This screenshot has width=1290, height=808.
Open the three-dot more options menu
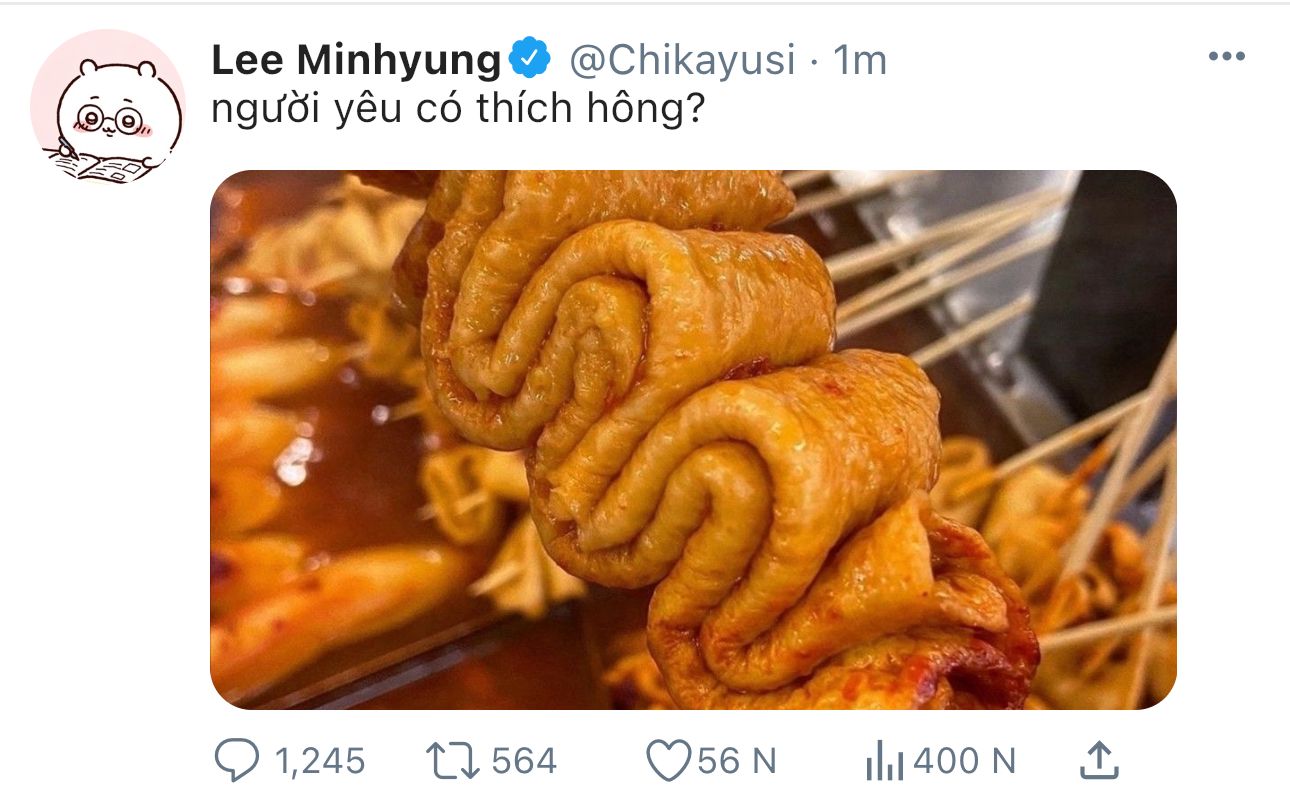(1226, 57)
